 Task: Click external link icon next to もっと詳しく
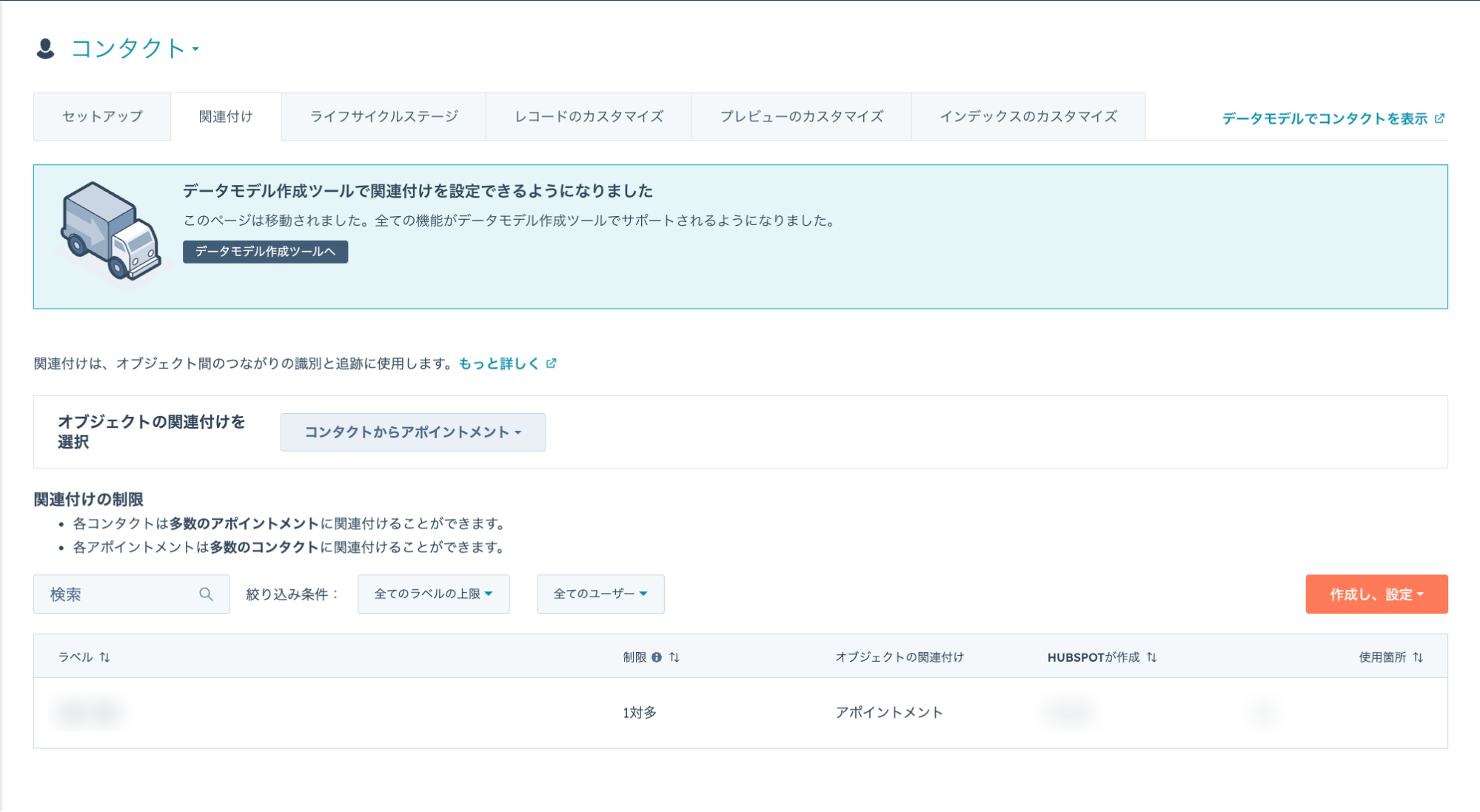coord(552,363)
